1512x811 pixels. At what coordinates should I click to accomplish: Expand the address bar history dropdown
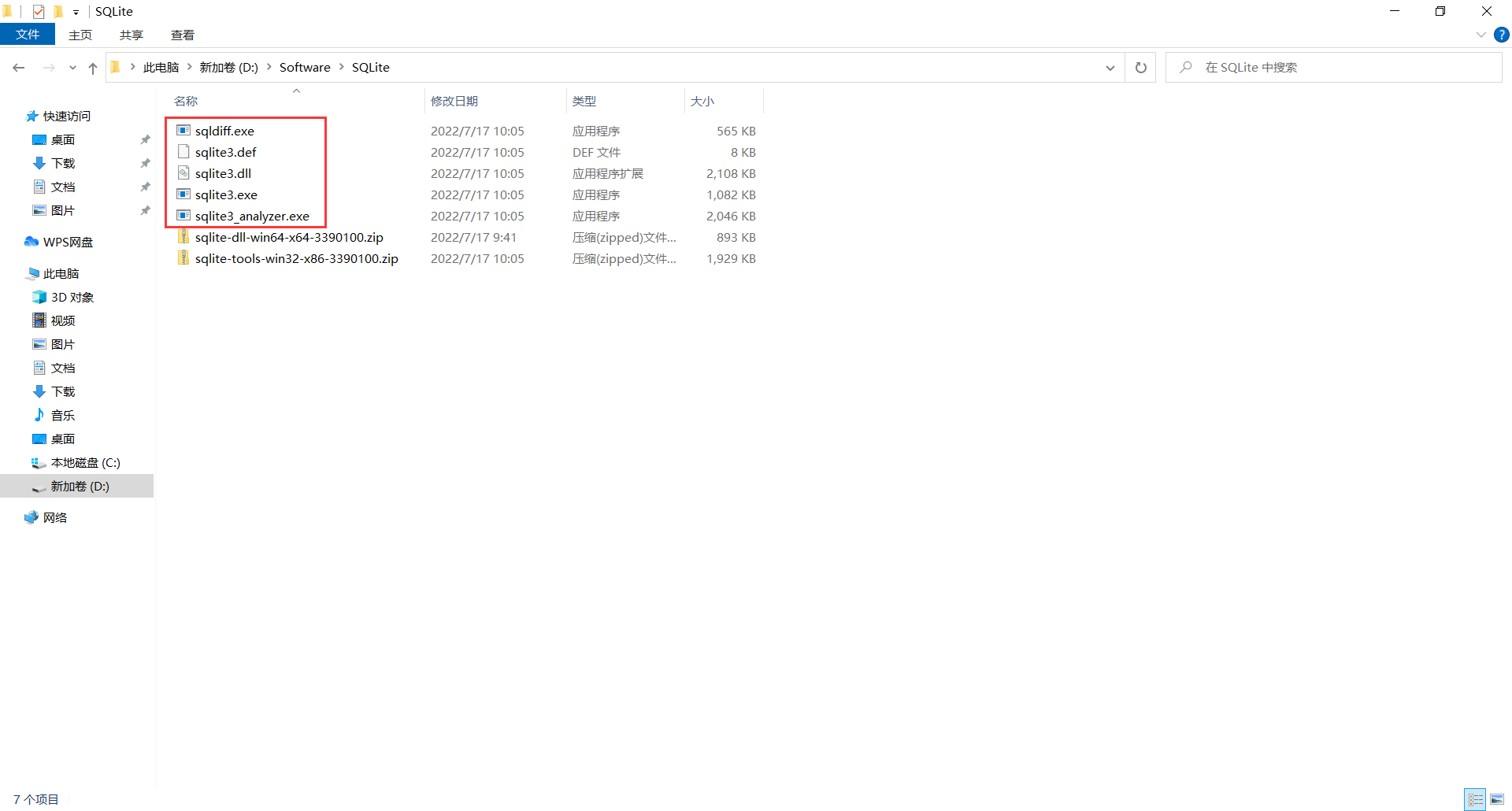[x=1110, y=68]
